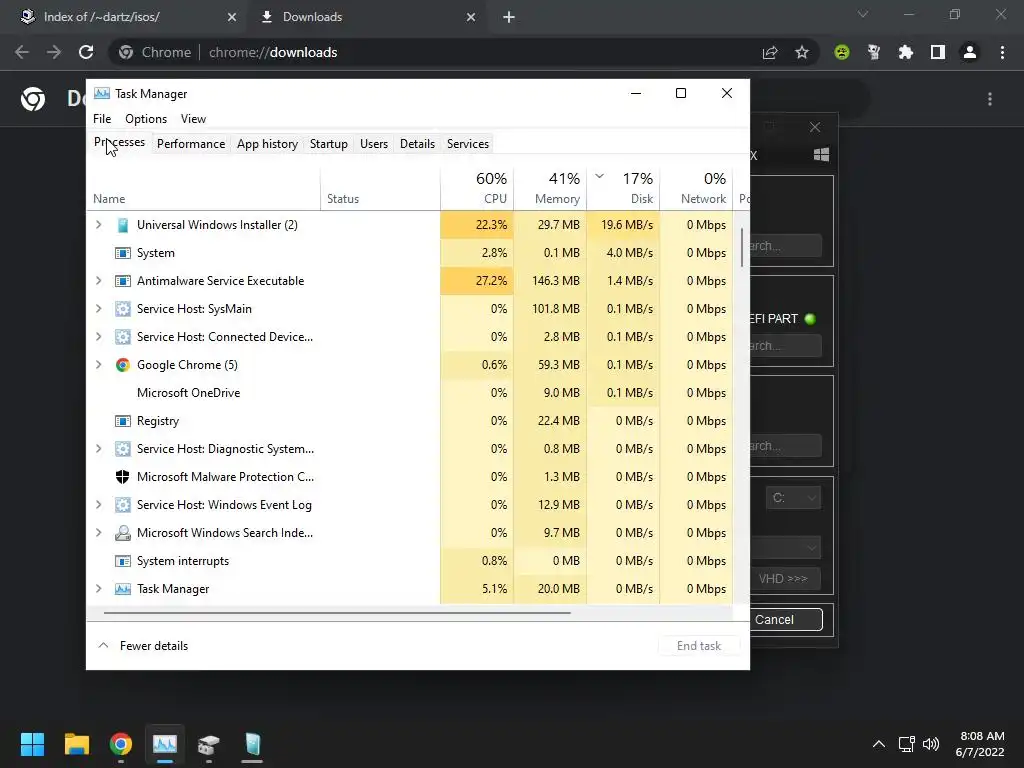Expand Service Host: Diagnostic System row
1024x768 pixels.
click(99, 449)
